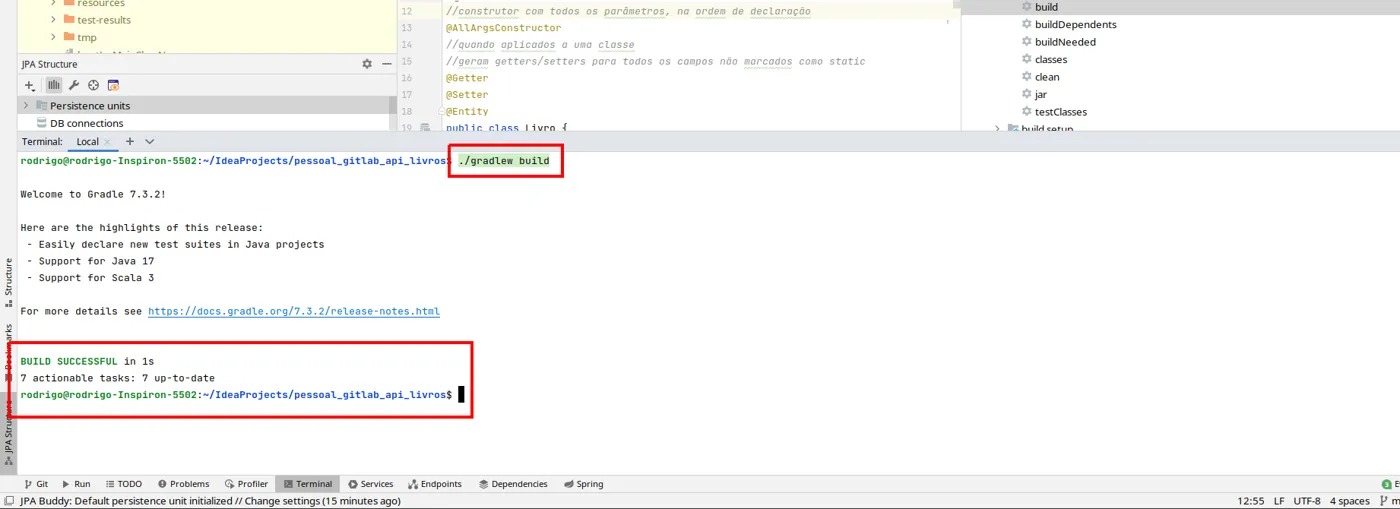
Task: Click the BUILD SUCCESSFUL text in terminal
Action: pos(69,361)
